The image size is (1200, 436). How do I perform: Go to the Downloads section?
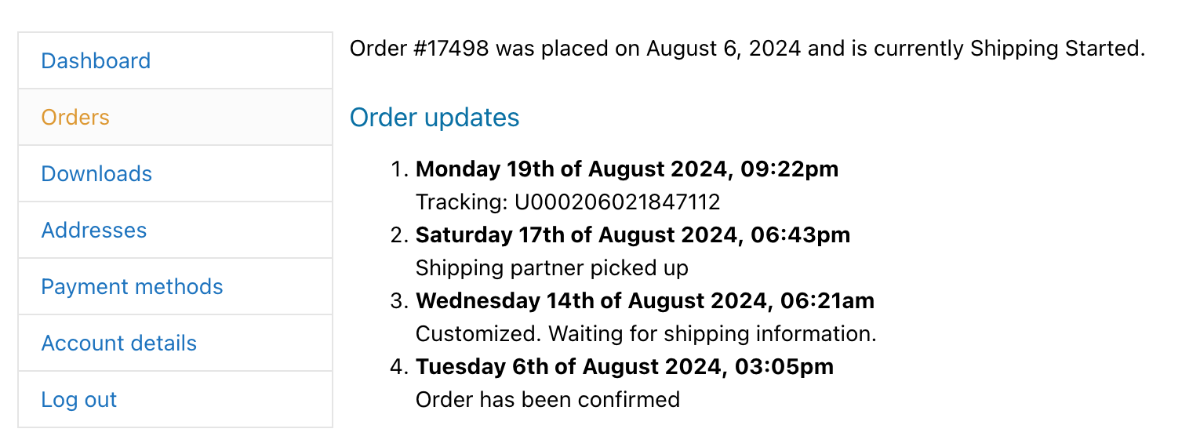(x=97, y=174)
